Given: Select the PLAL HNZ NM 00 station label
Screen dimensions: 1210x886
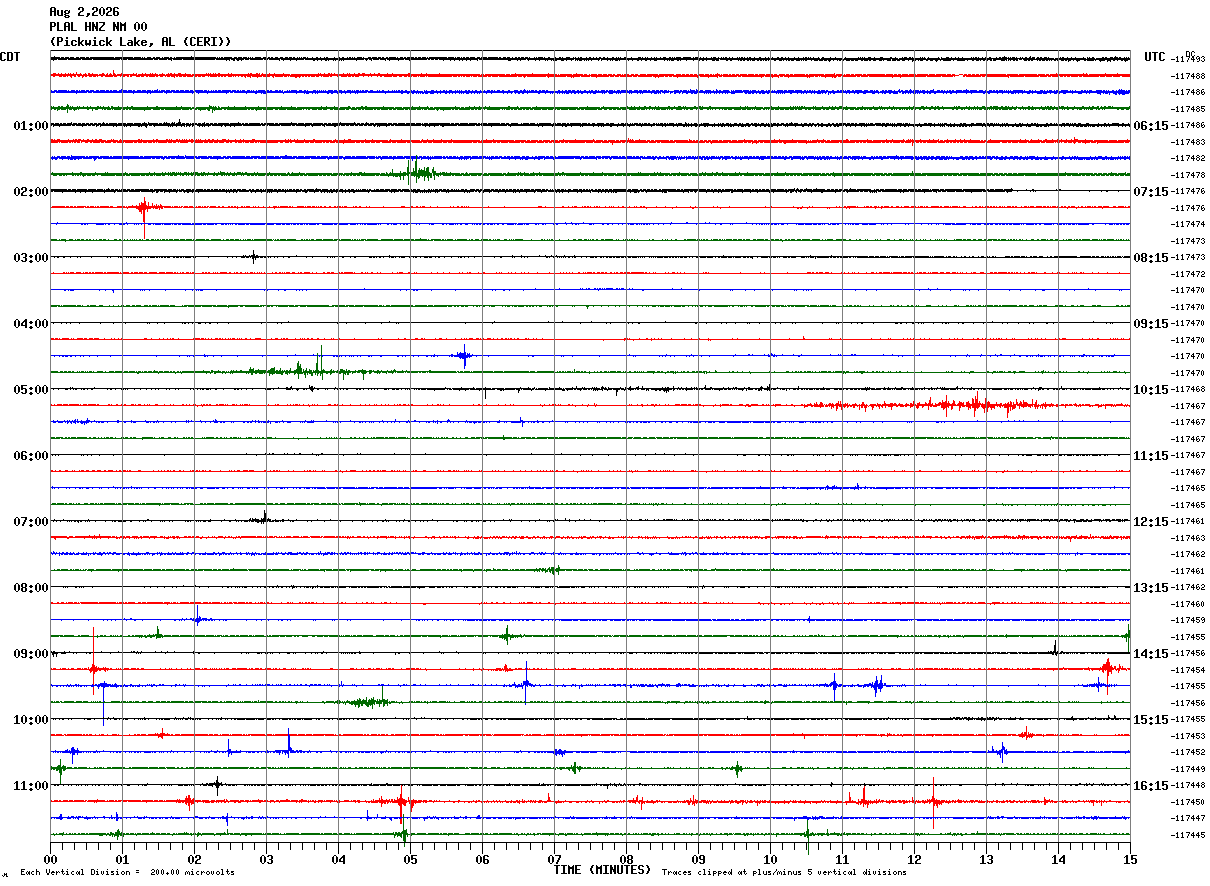Looking at the screenshot, I should (x=98, y=27).
